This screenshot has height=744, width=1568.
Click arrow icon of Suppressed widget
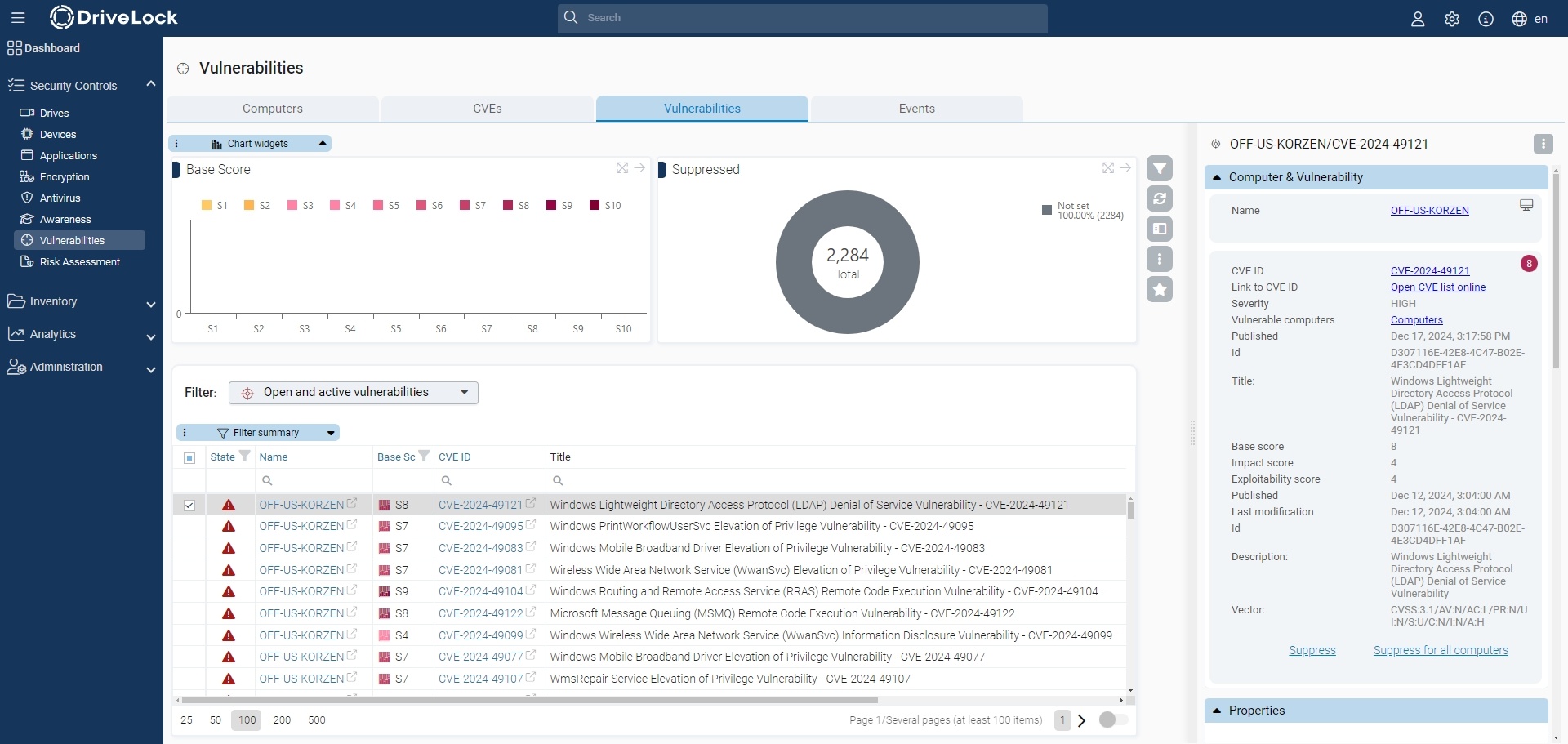click(x=1125, y=167)
